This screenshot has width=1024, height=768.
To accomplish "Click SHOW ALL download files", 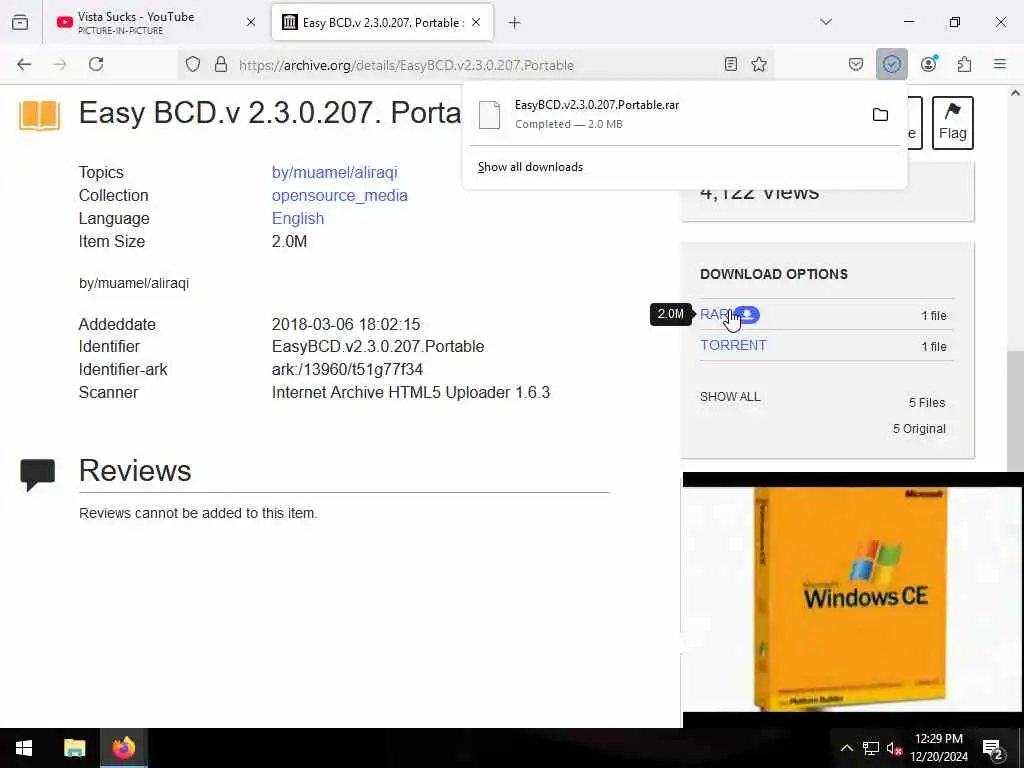I will point(730,396).
